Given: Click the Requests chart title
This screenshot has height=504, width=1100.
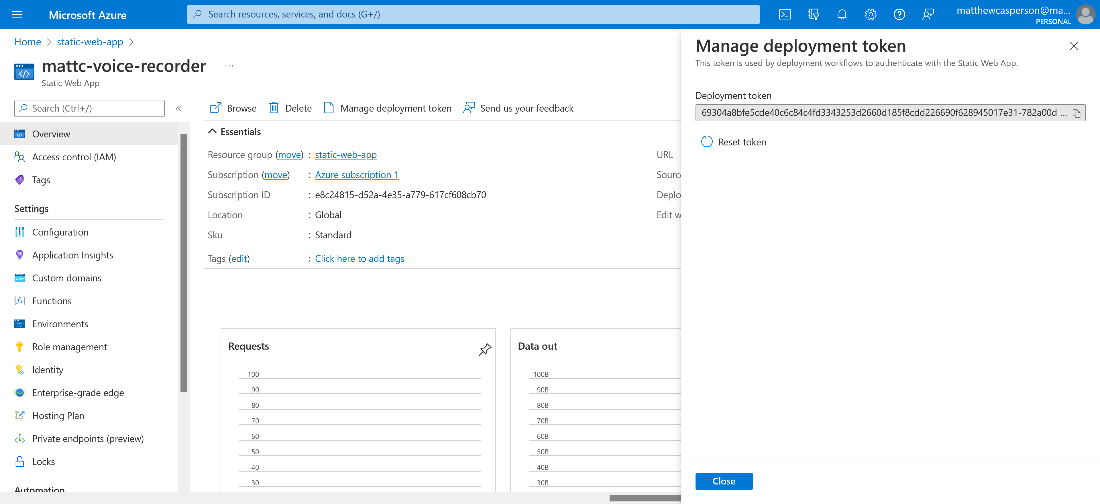Looking at the screenshot, I should point(249,346).
